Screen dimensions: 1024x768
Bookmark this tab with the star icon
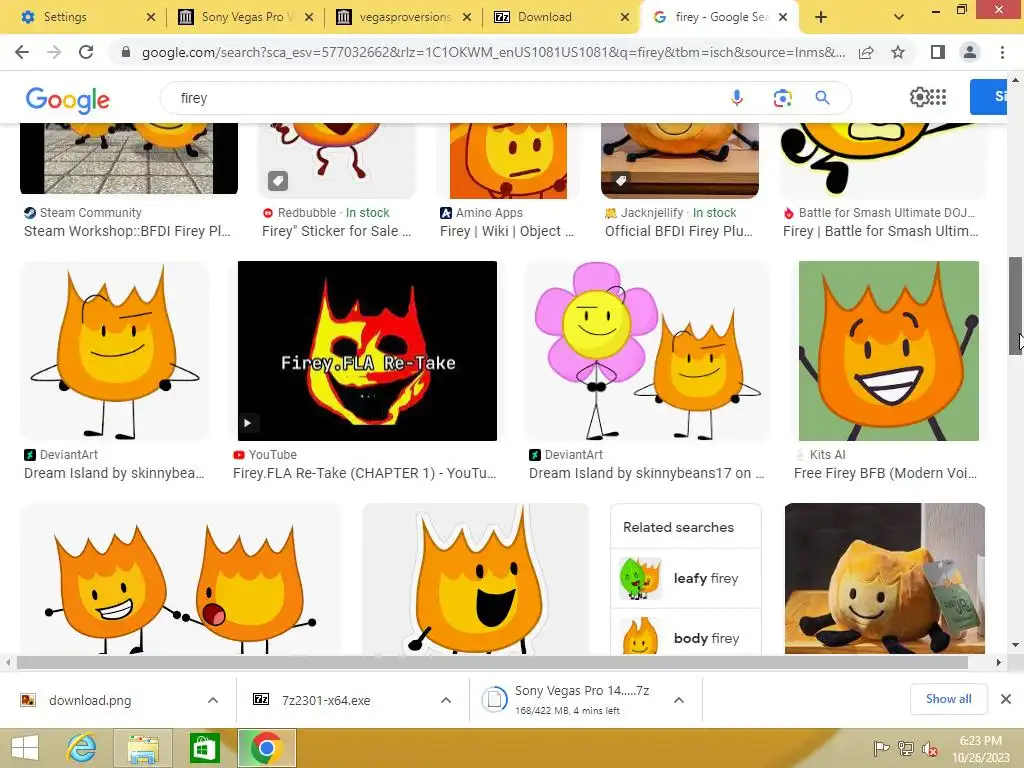coord(898,52)
